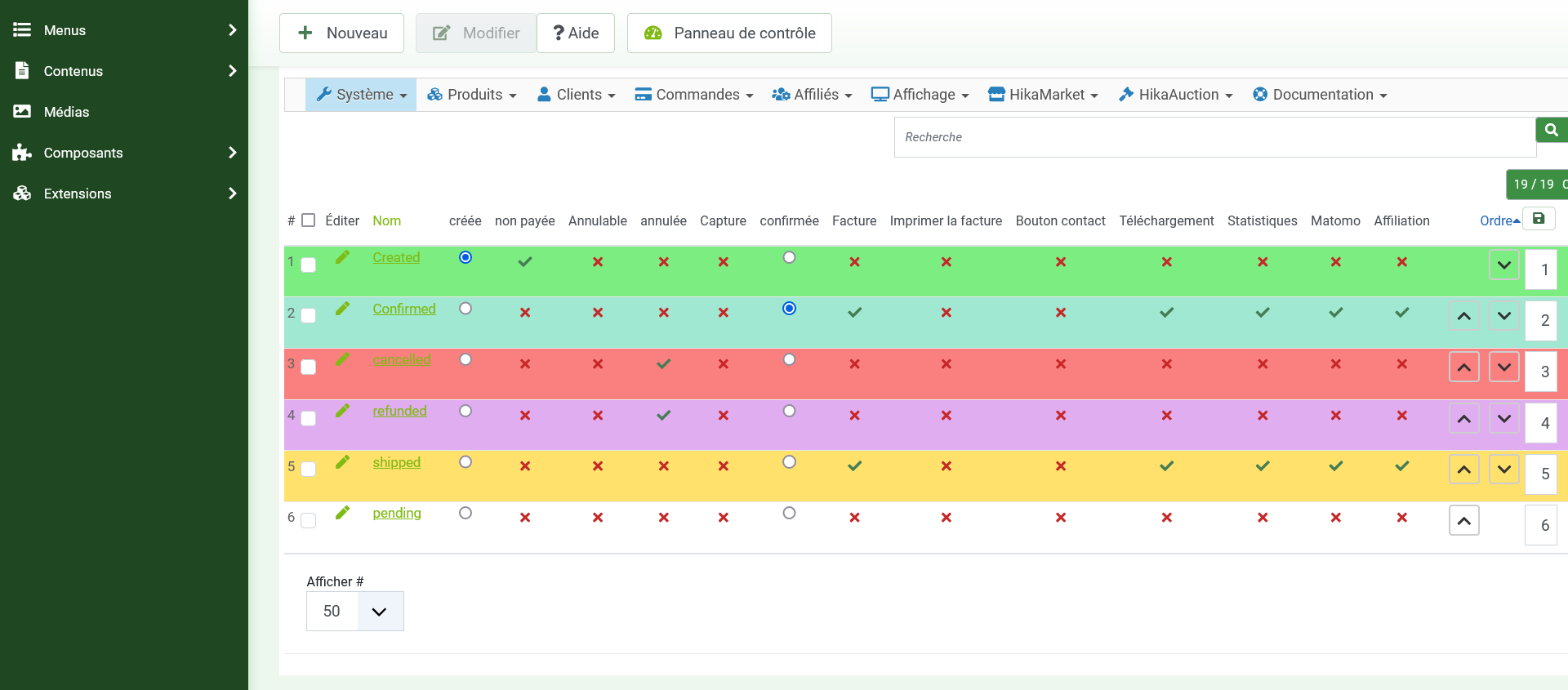Open the HikaAuction dropdown menu
The width and height of the screenshot is (1568, 690).
coord(1175,95)
